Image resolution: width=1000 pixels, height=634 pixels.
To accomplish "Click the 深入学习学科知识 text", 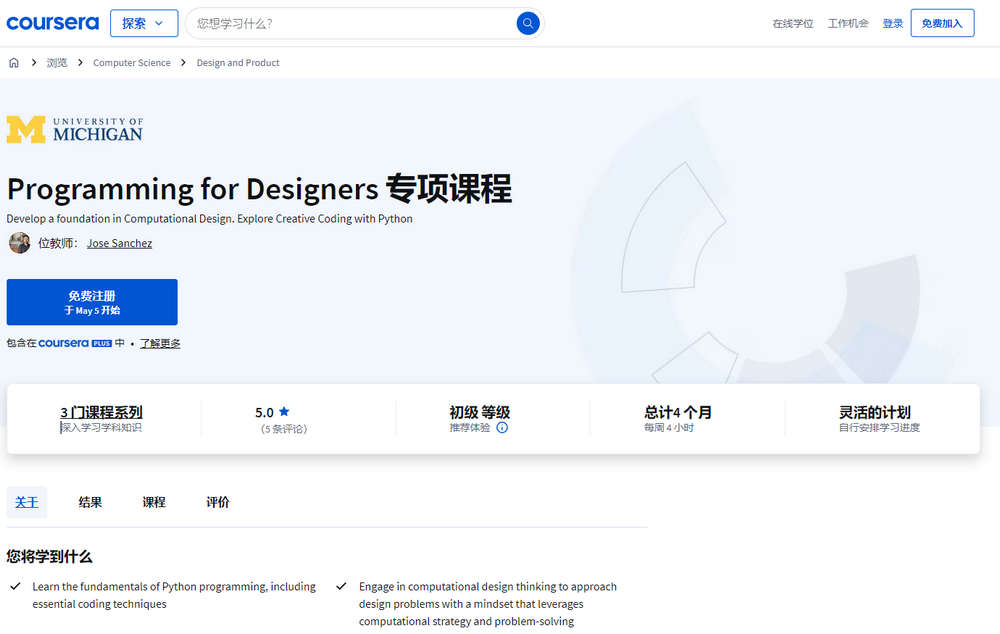I will click(x=101, y=427).
